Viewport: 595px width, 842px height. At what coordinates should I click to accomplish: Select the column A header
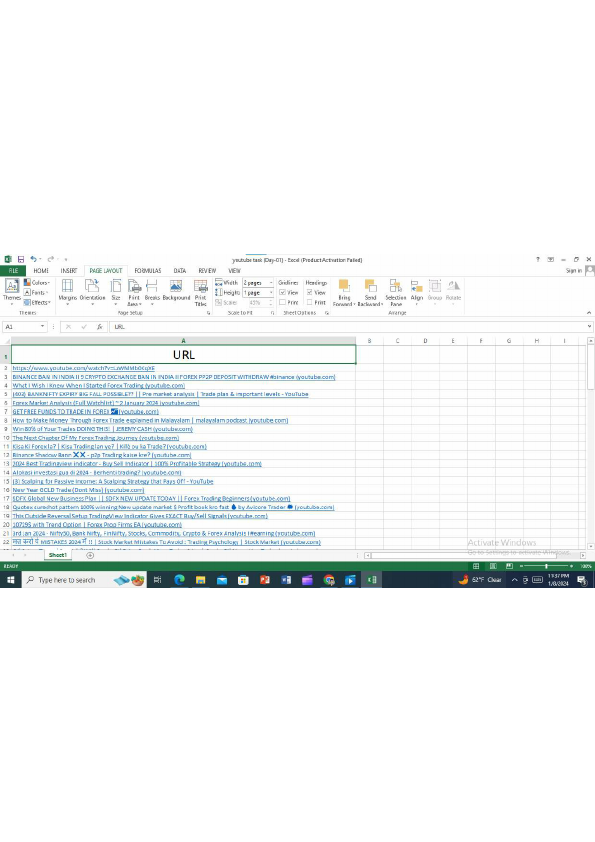point(183,340)
